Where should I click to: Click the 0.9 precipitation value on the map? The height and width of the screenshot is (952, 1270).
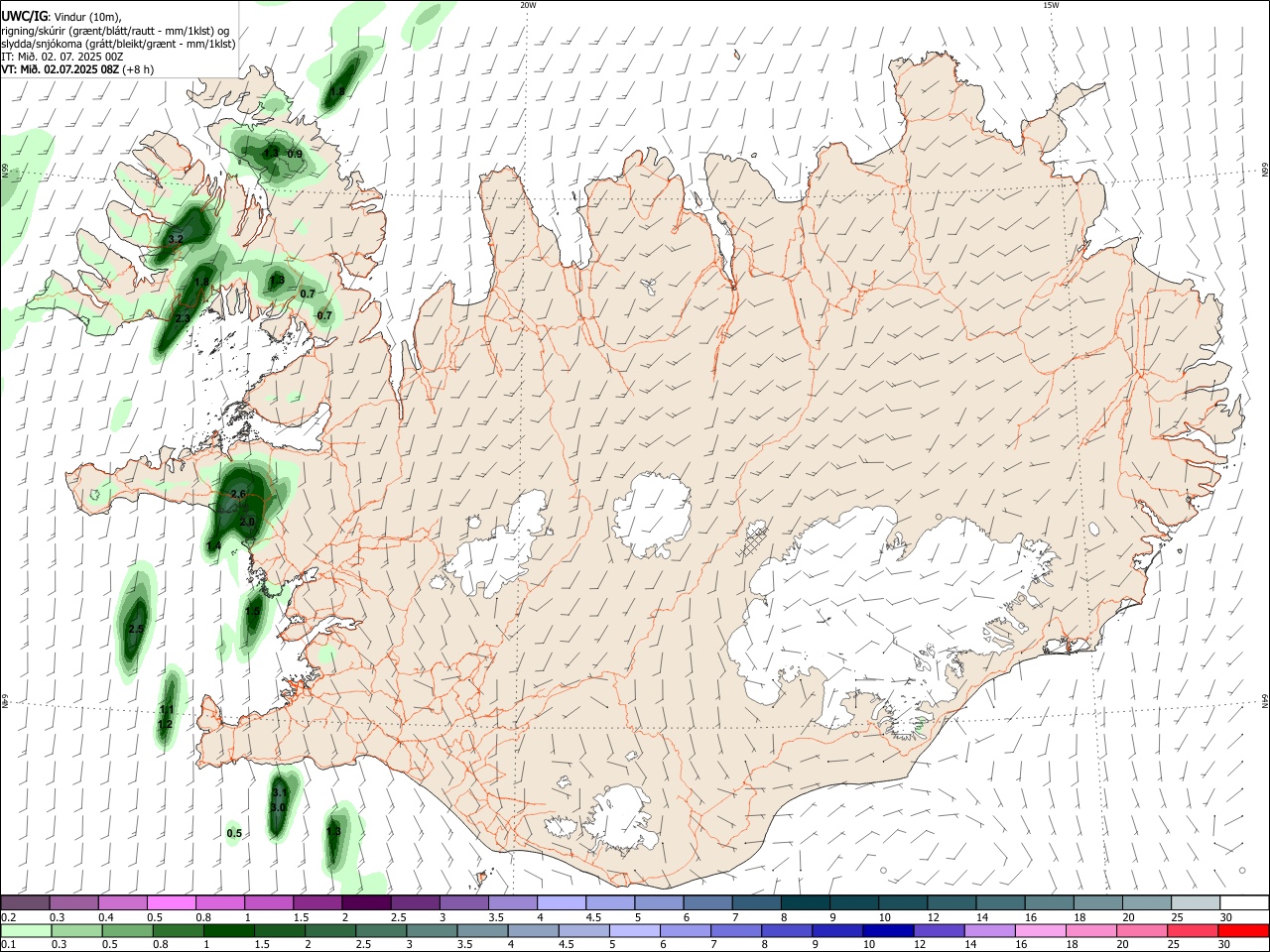(295, 154)
